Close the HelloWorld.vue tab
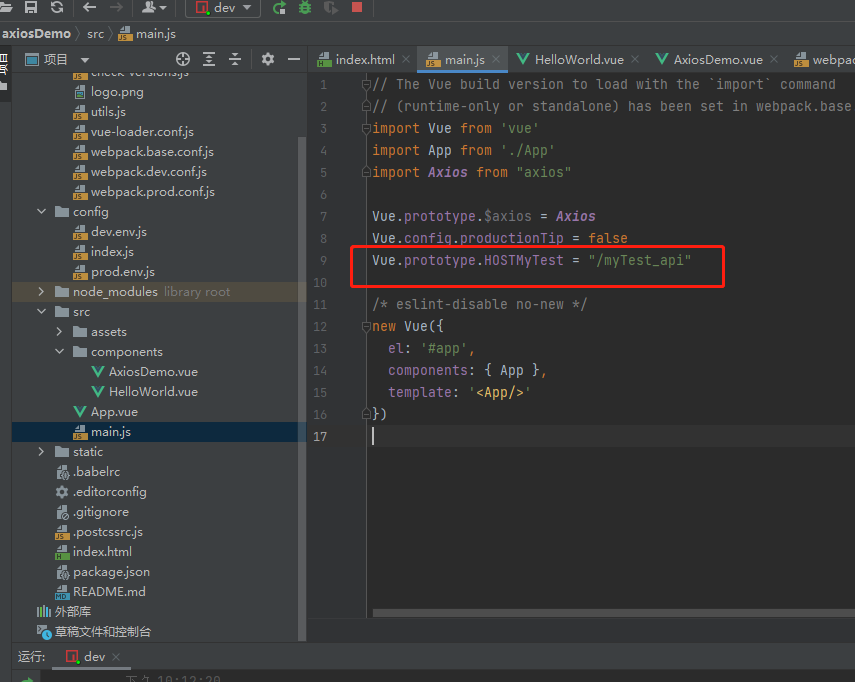The height and width of the screenshot is (682, 855). [635, 59]
